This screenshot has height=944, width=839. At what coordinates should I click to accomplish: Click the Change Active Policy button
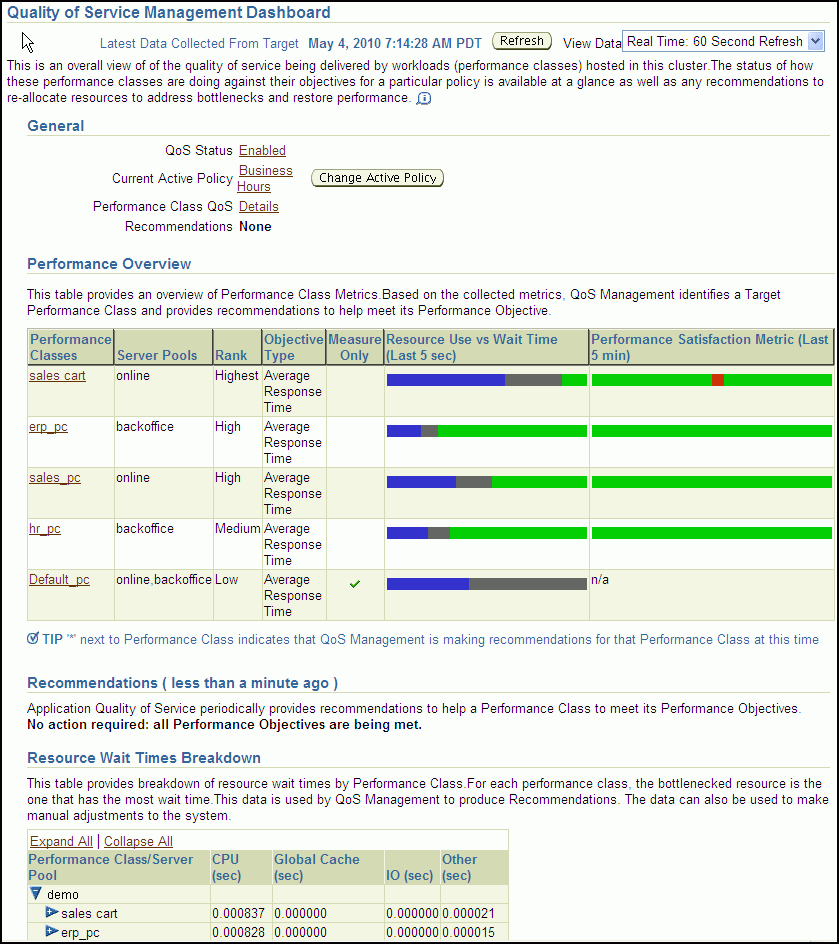point(377,178)
